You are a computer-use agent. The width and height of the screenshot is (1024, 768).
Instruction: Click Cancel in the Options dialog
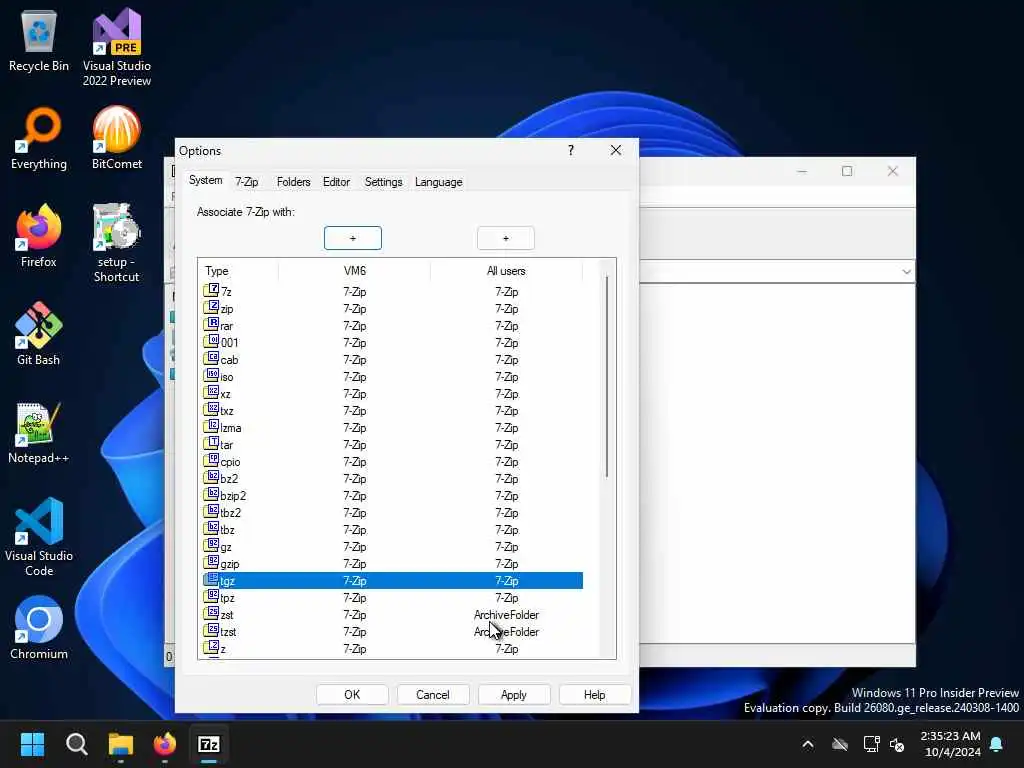coord(433,695)
